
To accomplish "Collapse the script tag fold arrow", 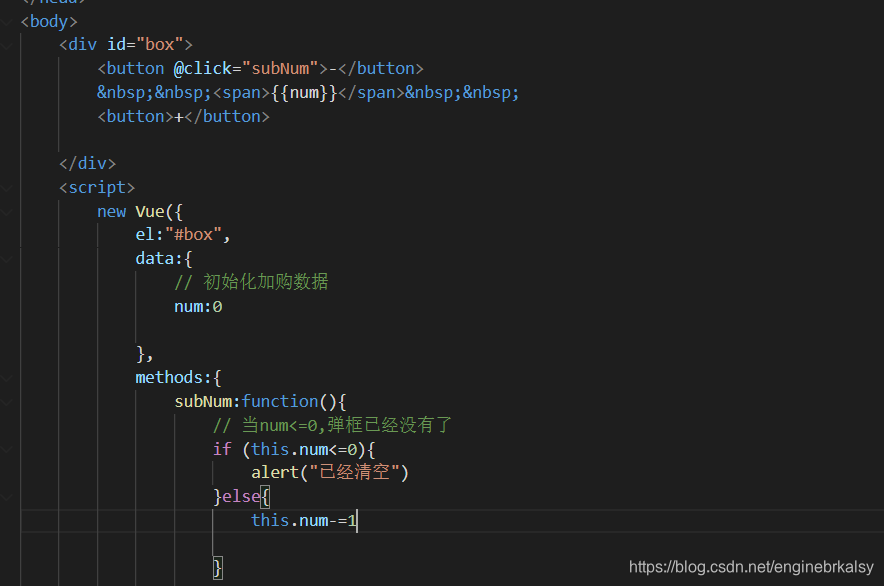I will [x=6, y=188].
